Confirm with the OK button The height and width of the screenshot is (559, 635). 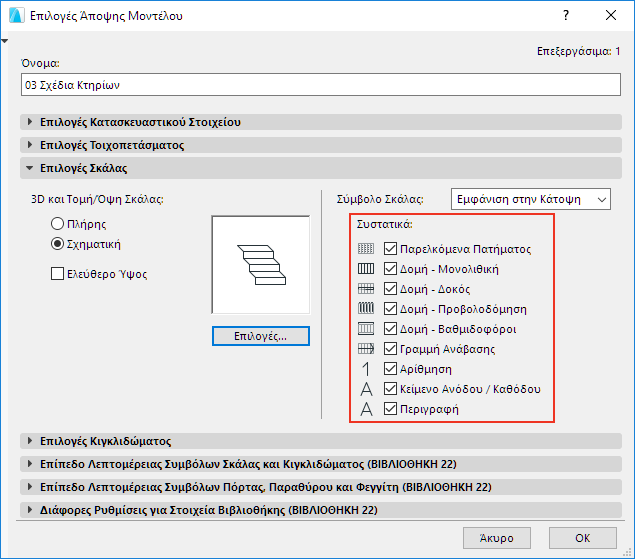583,538
